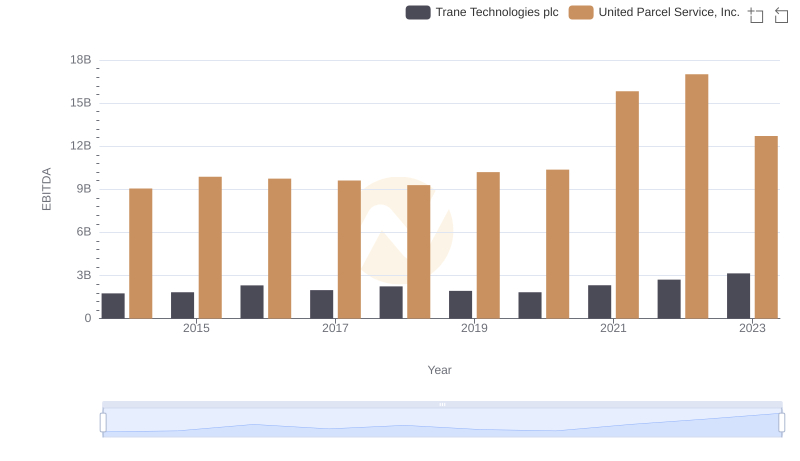Click the zoom select tool icon
800x461 pixels.
[x=756, y=15]
